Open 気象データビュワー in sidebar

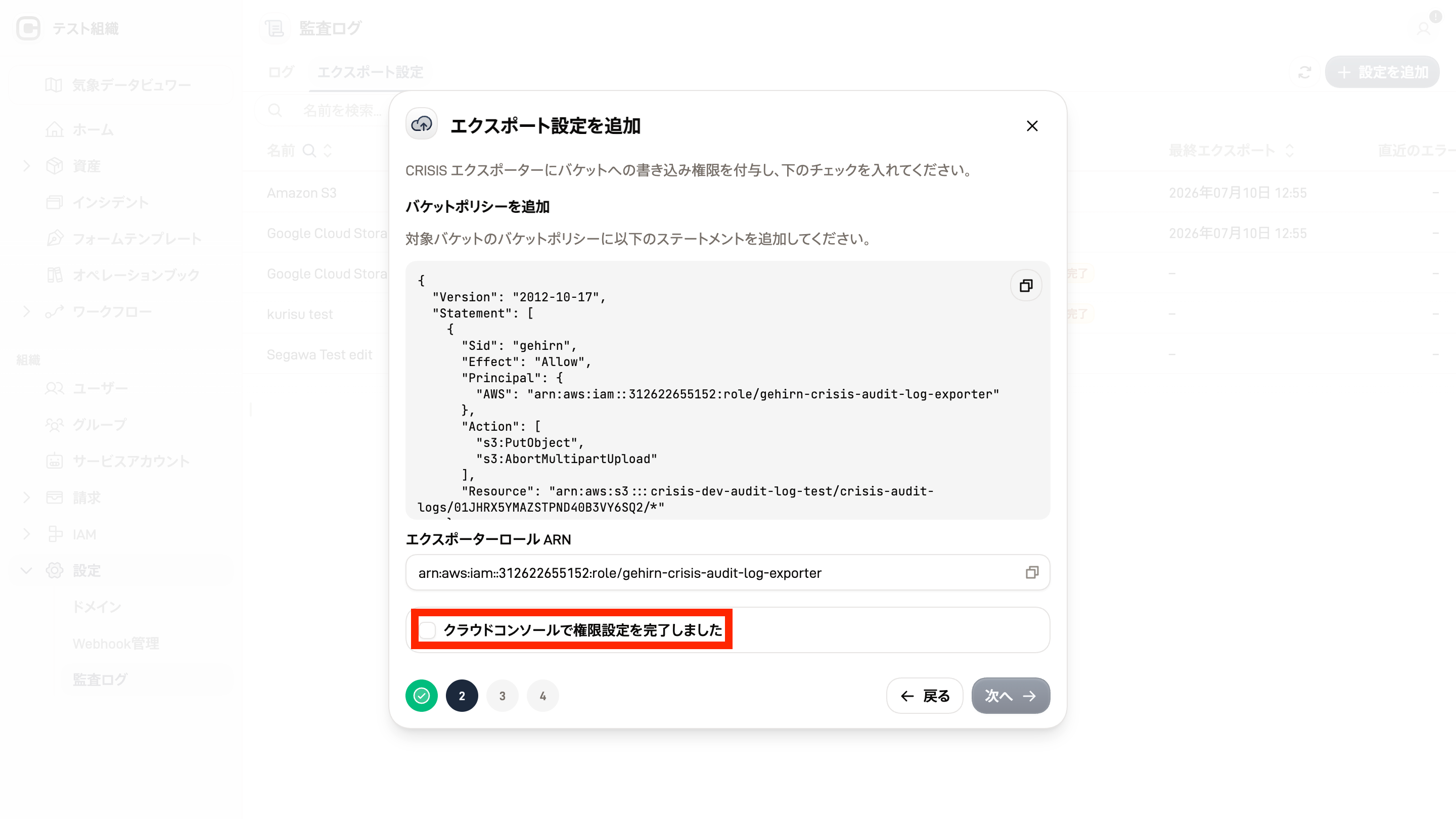coord(121,85)
